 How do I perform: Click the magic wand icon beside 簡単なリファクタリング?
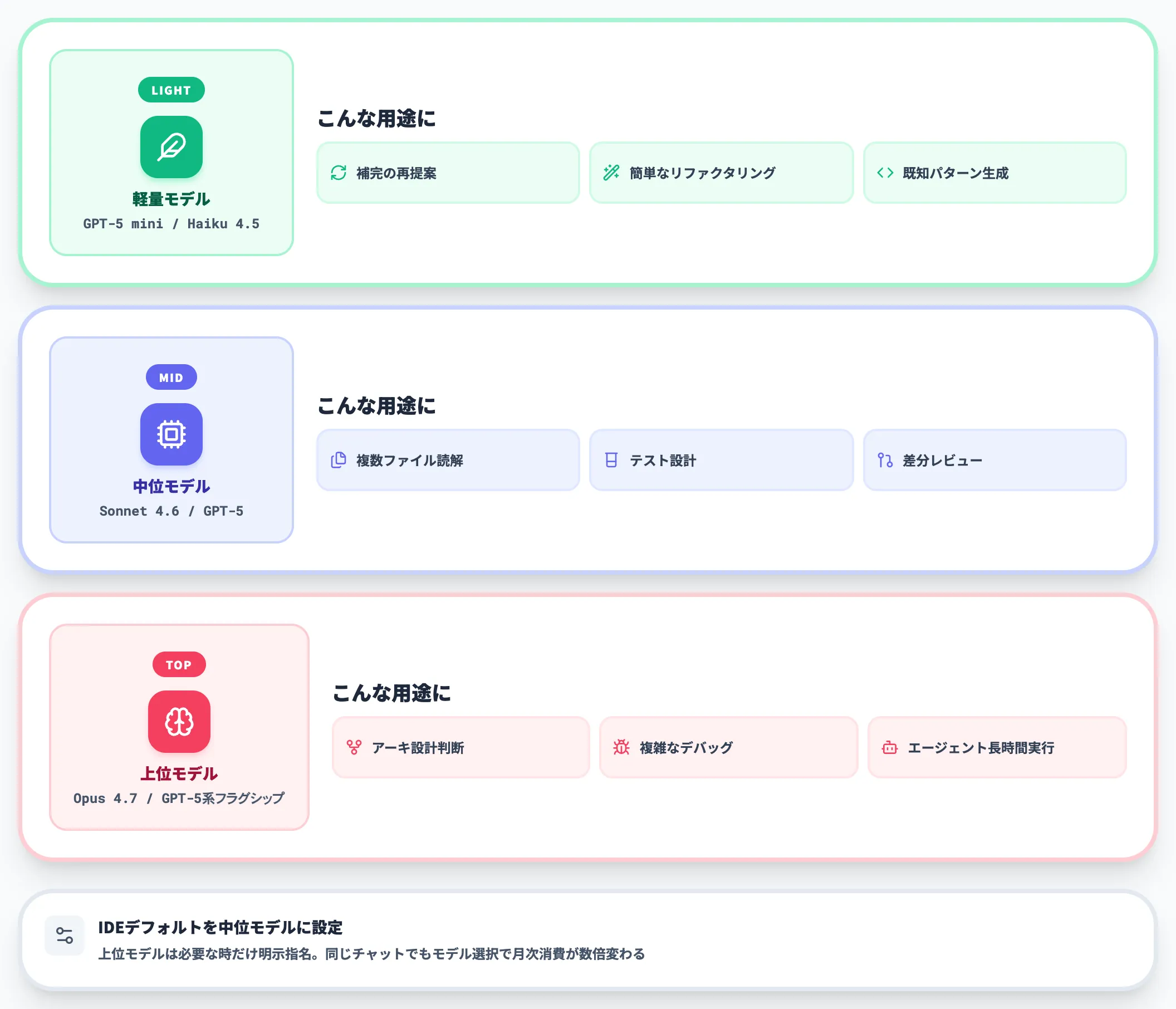point(611,173)
